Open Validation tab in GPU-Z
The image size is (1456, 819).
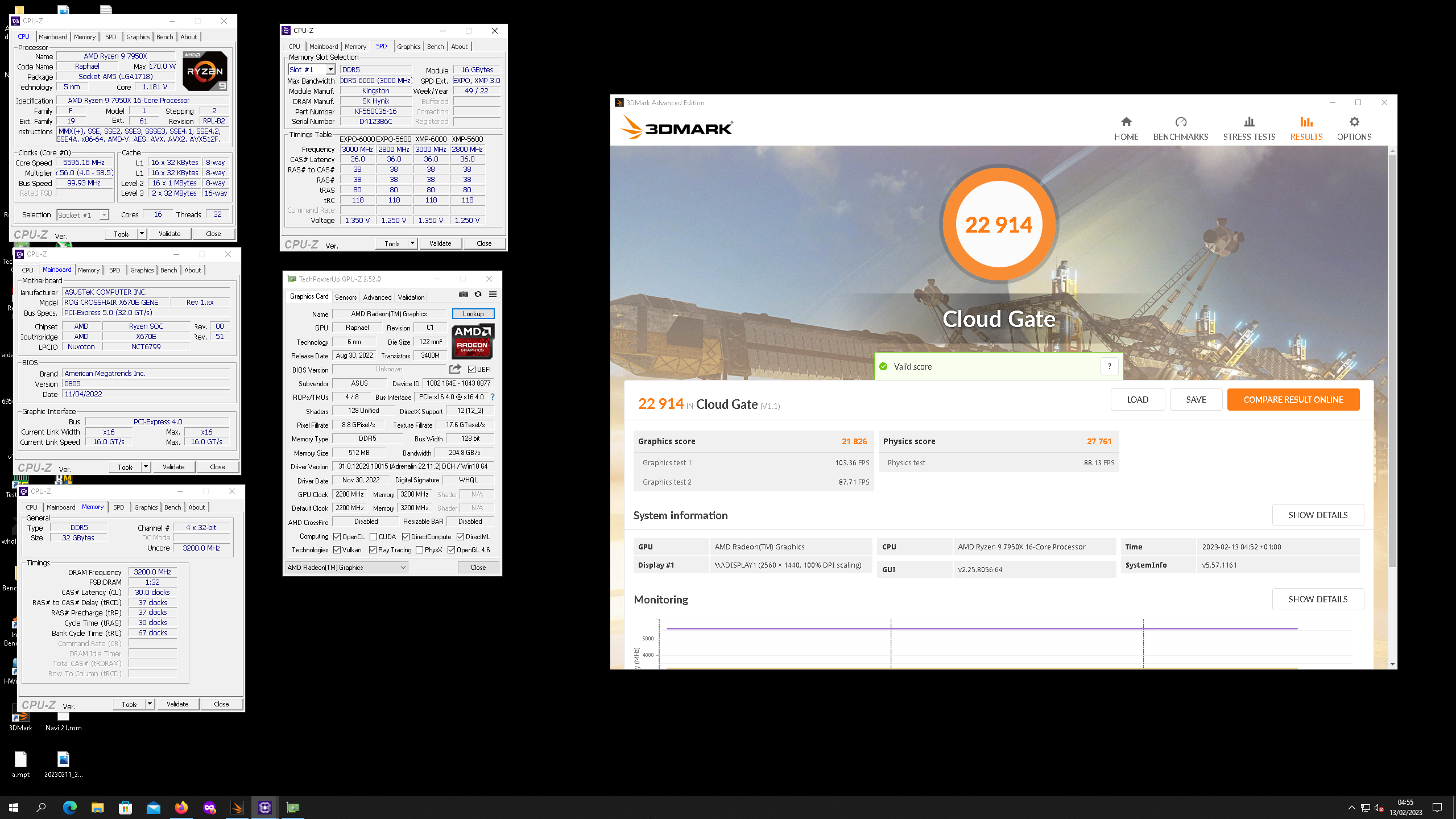(x=411, y=297)
